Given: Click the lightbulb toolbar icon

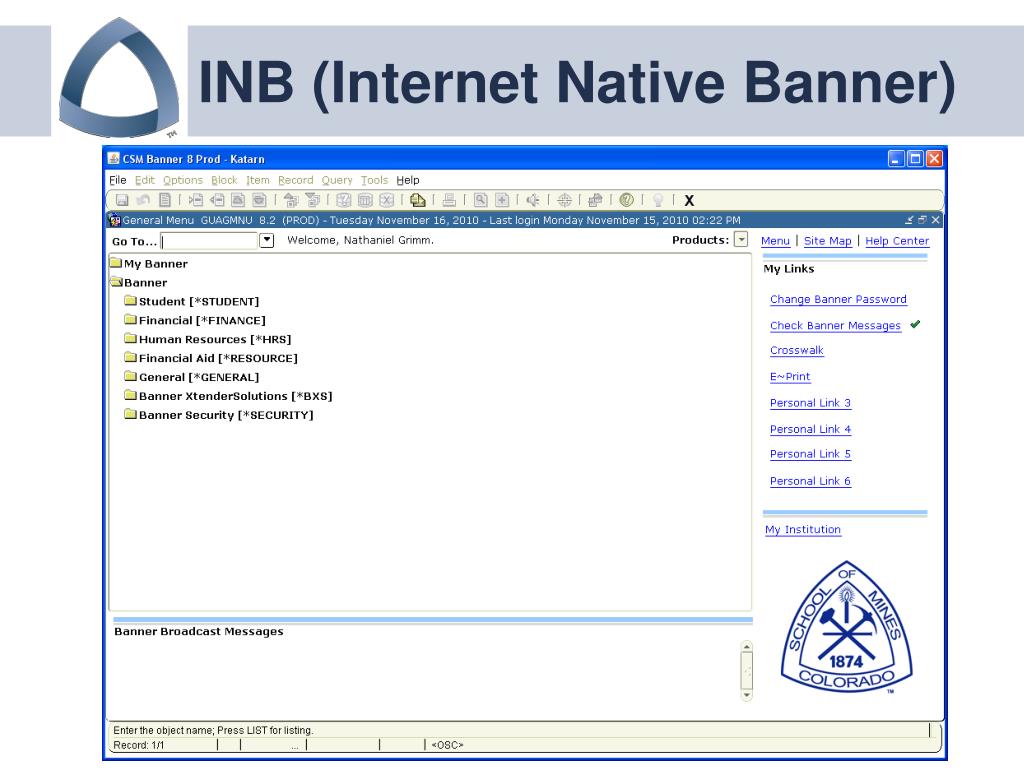Looking at the screenshot, I should [658, 200].
